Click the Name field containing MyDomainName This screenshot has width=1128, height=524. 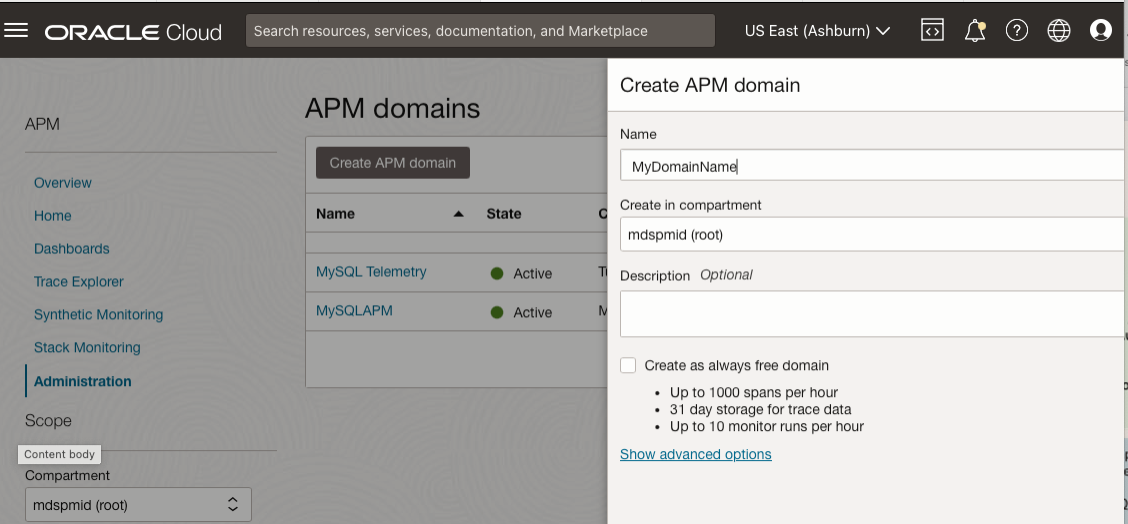pyautogui.click(x=873, y=166)
